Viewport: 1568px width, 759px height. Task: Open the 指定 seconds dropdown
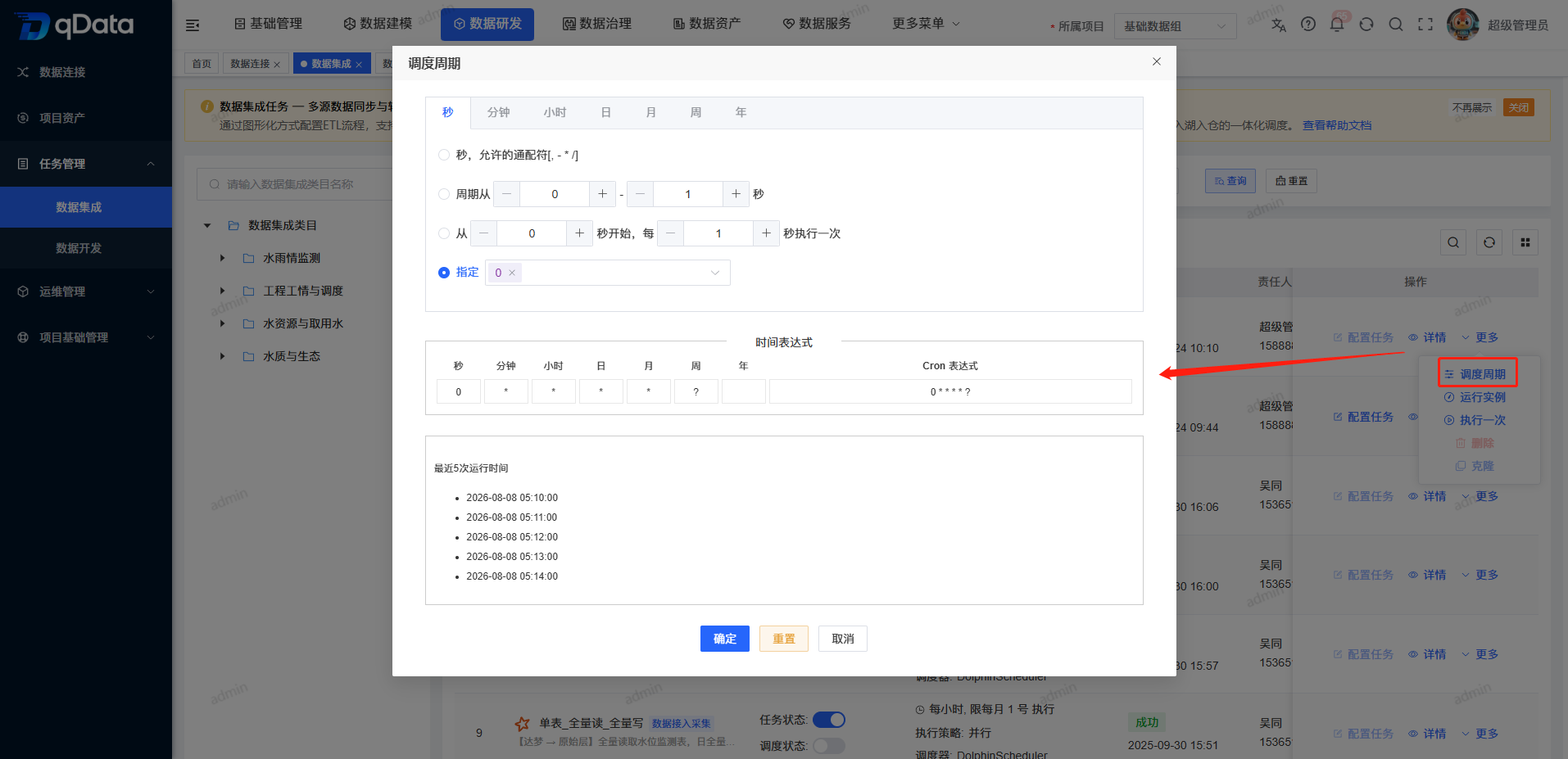[x=608, y=273]
